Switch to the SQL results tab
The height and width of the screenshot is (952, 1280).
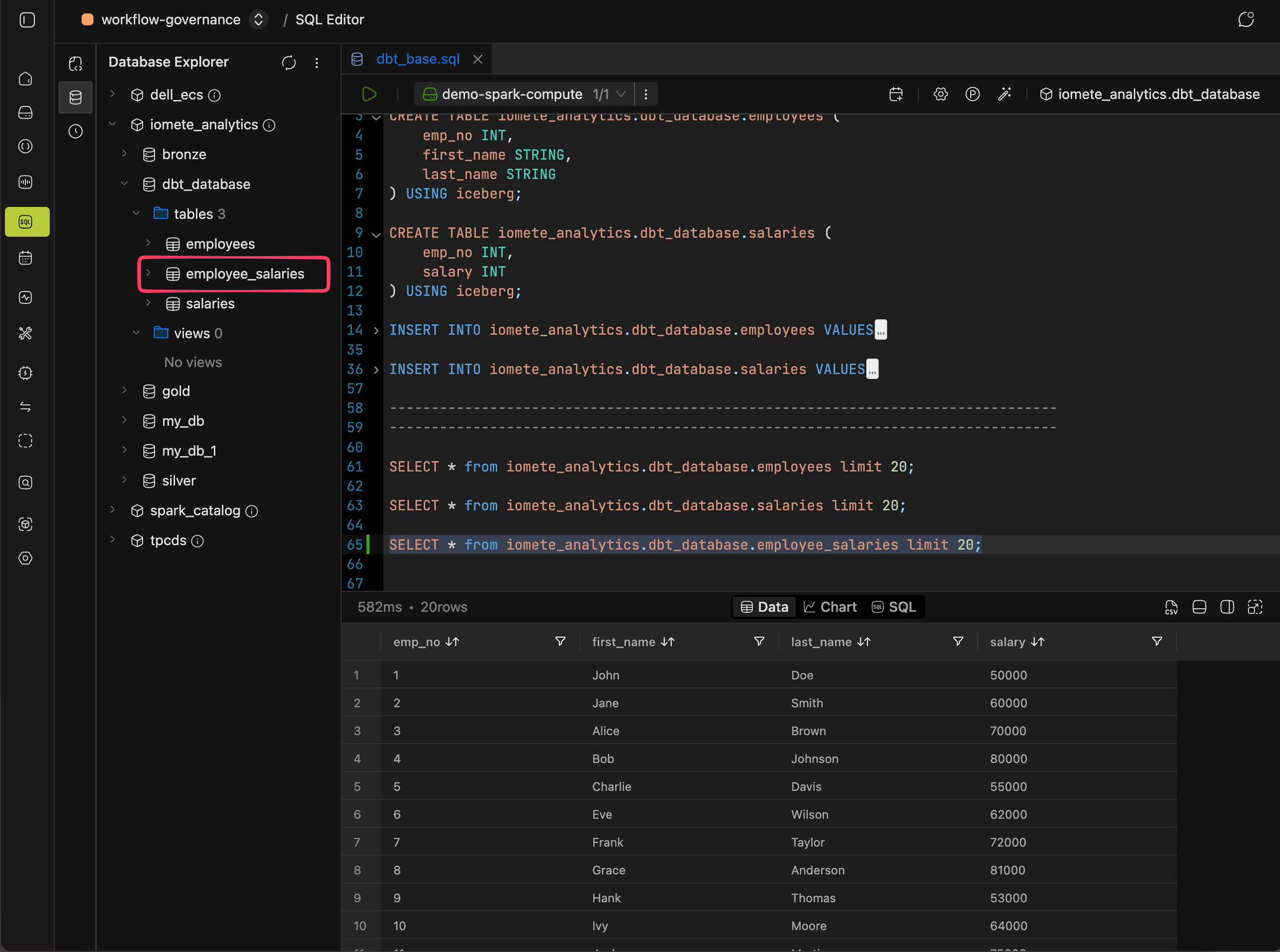894,607
